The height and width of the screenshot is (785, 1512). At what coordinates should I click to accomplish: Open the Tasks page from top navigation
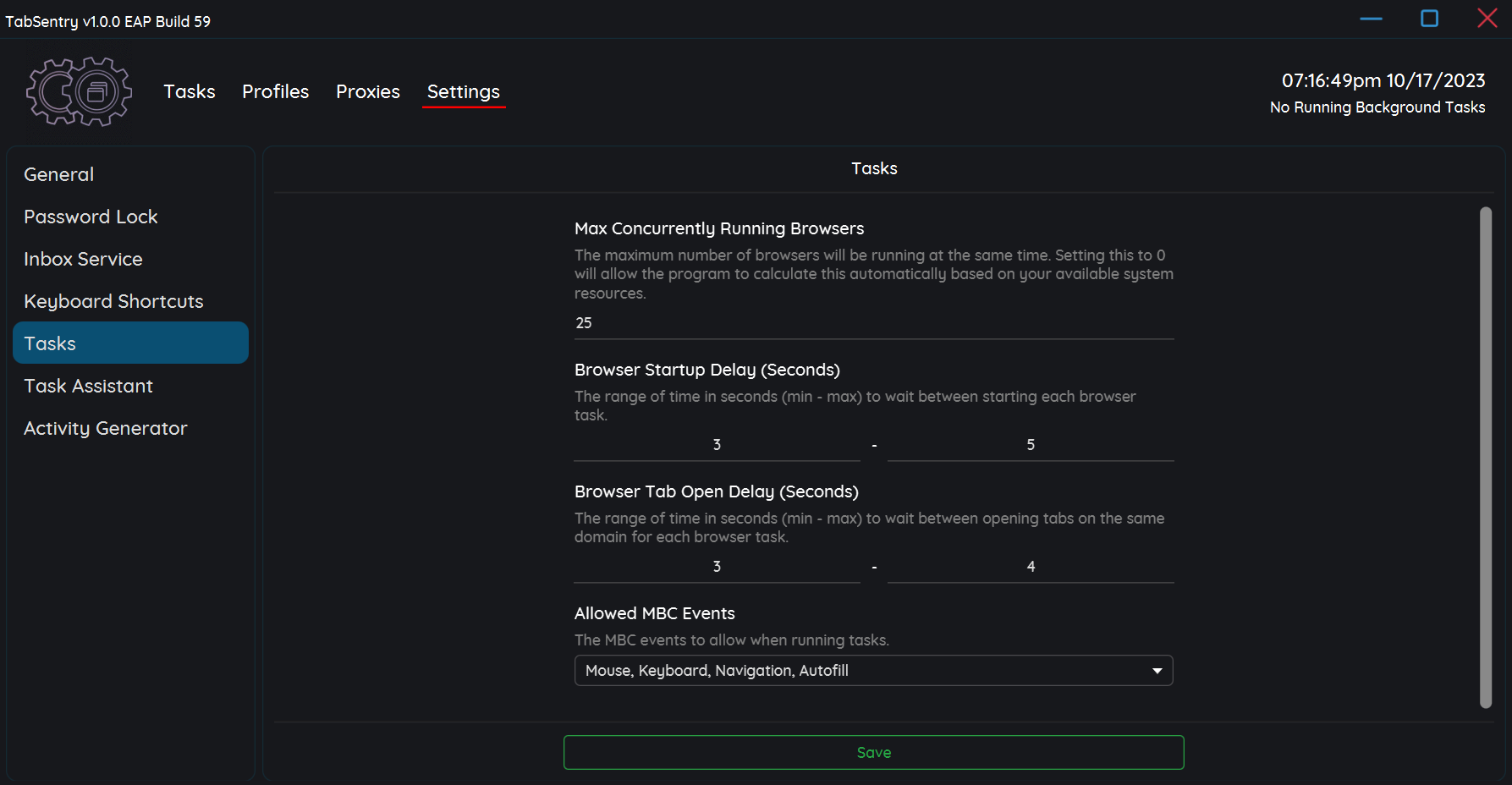190,91
